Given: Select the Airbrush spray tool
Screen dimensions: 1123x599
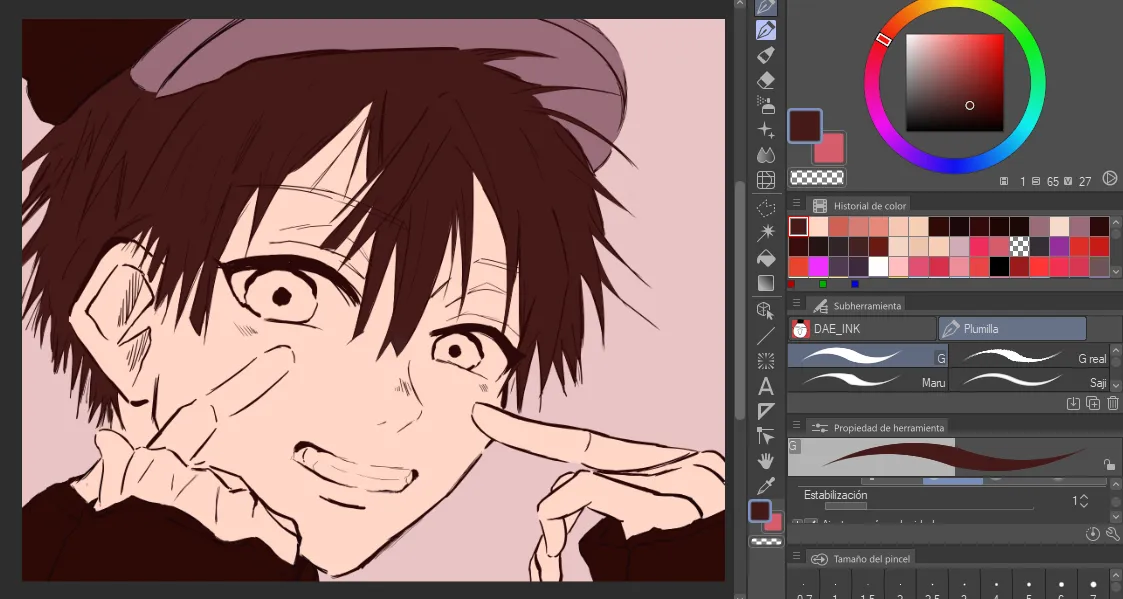Looking at the screenshot, I should (766, 105).
